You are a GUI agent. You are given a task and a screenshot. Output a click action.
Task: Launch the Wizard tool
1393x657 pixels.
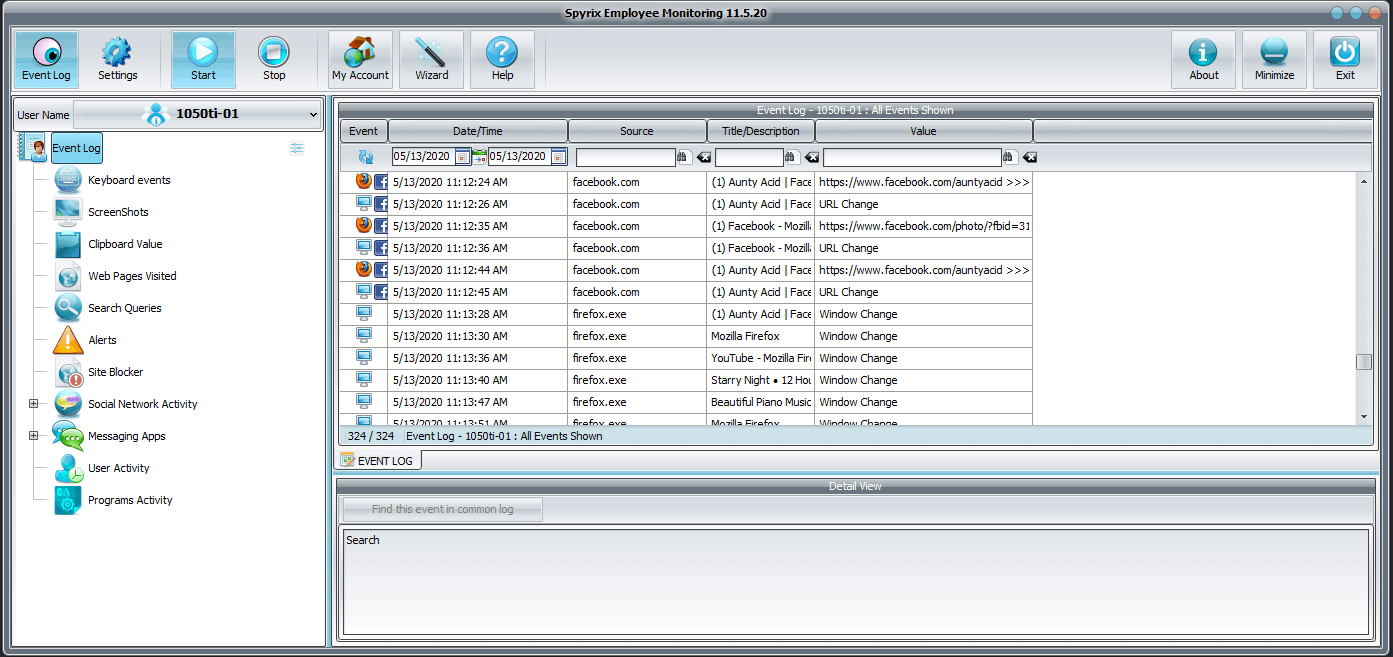[431, 60]
